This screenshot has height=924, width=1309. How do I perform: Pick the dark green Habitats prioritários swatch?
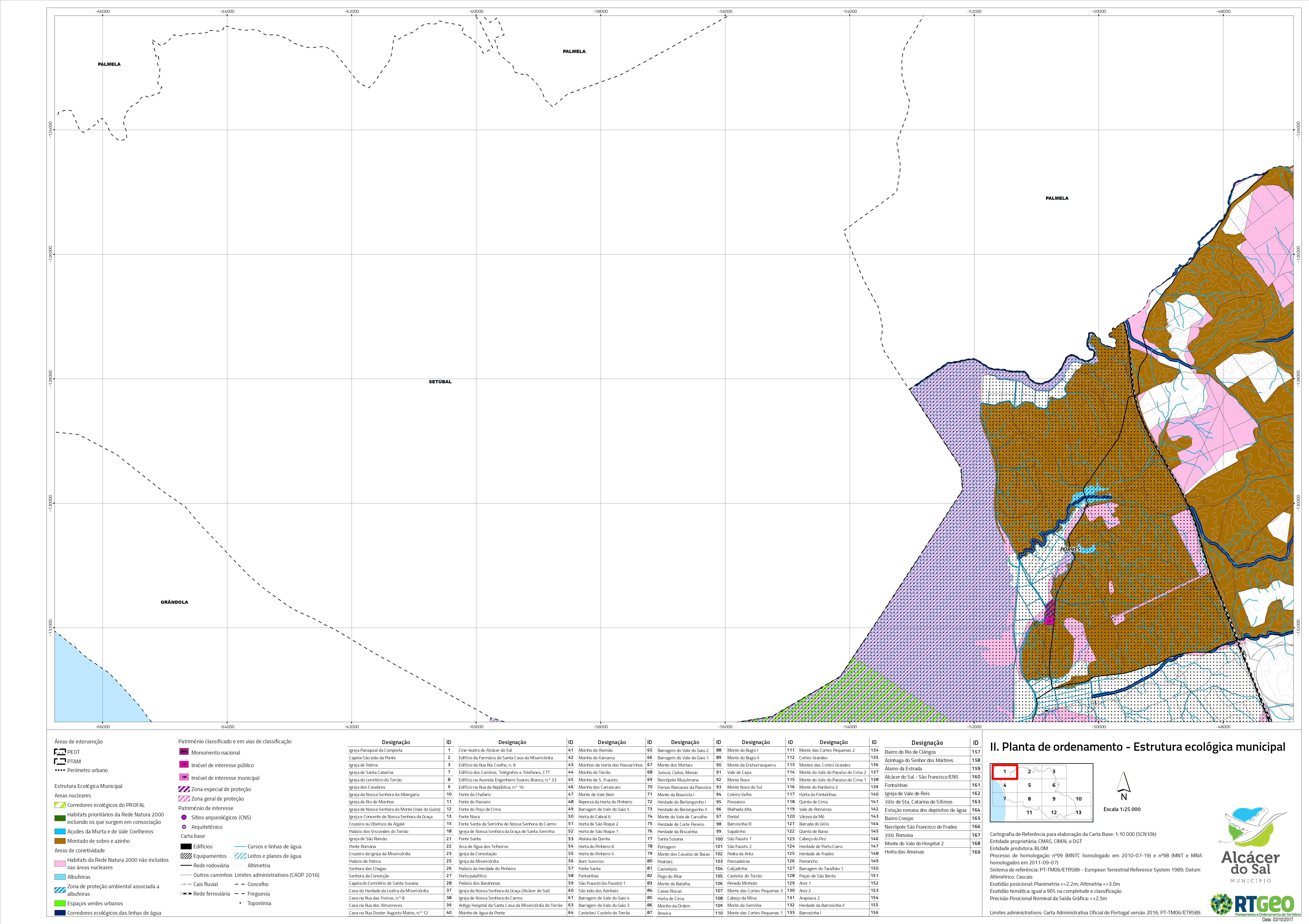click(x=60, y=819)
